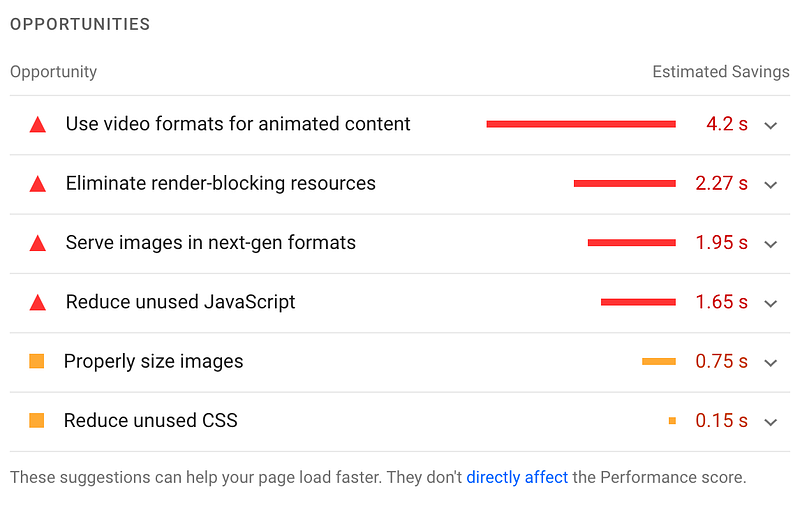Click red triangle beside video formats opportunity
800x512 pixels.
pyautogui.click(x=38, y=125)
